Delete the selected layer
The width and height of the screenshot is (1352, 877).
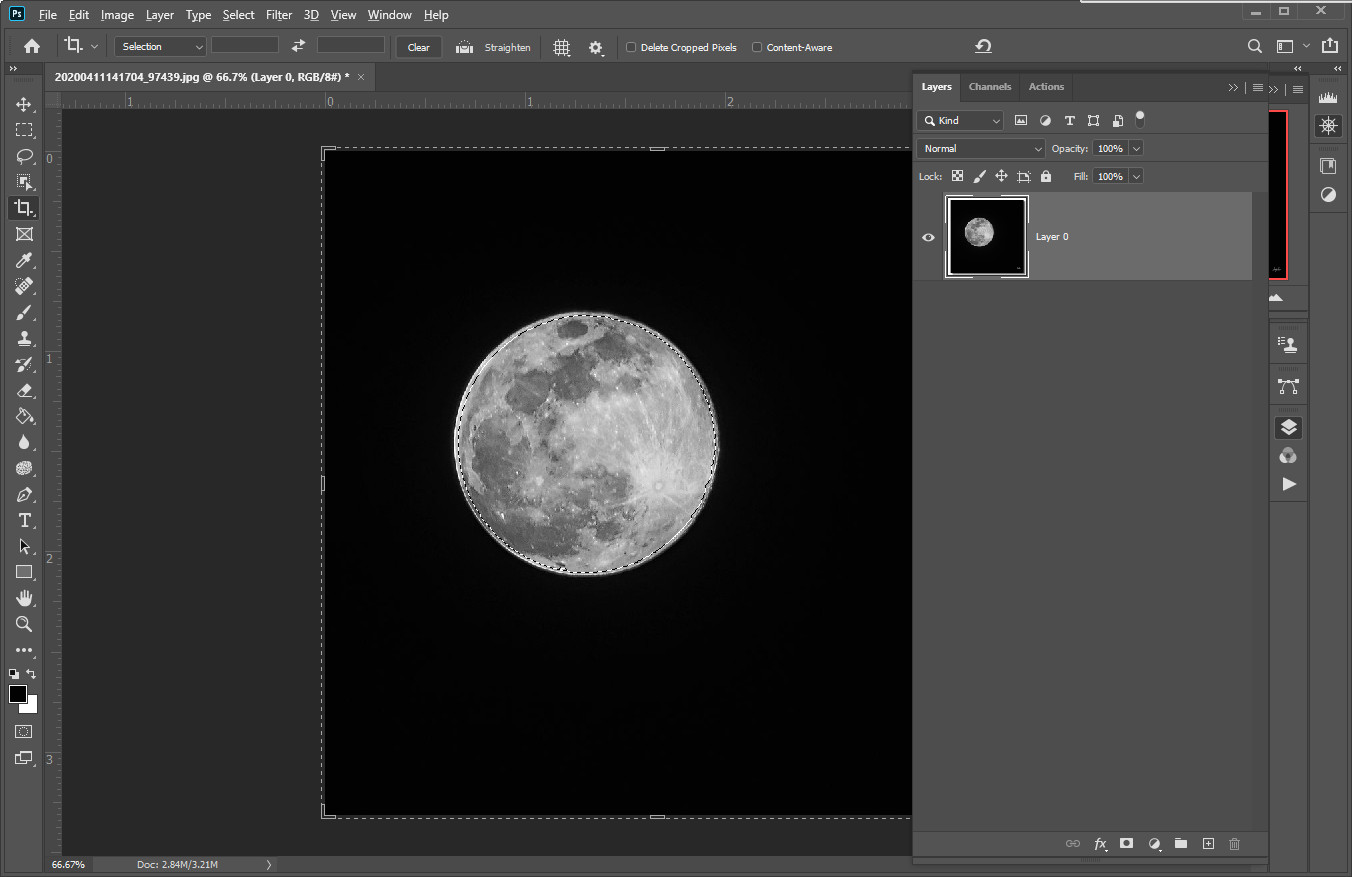pyautogui.click(x=1234, y=844)
